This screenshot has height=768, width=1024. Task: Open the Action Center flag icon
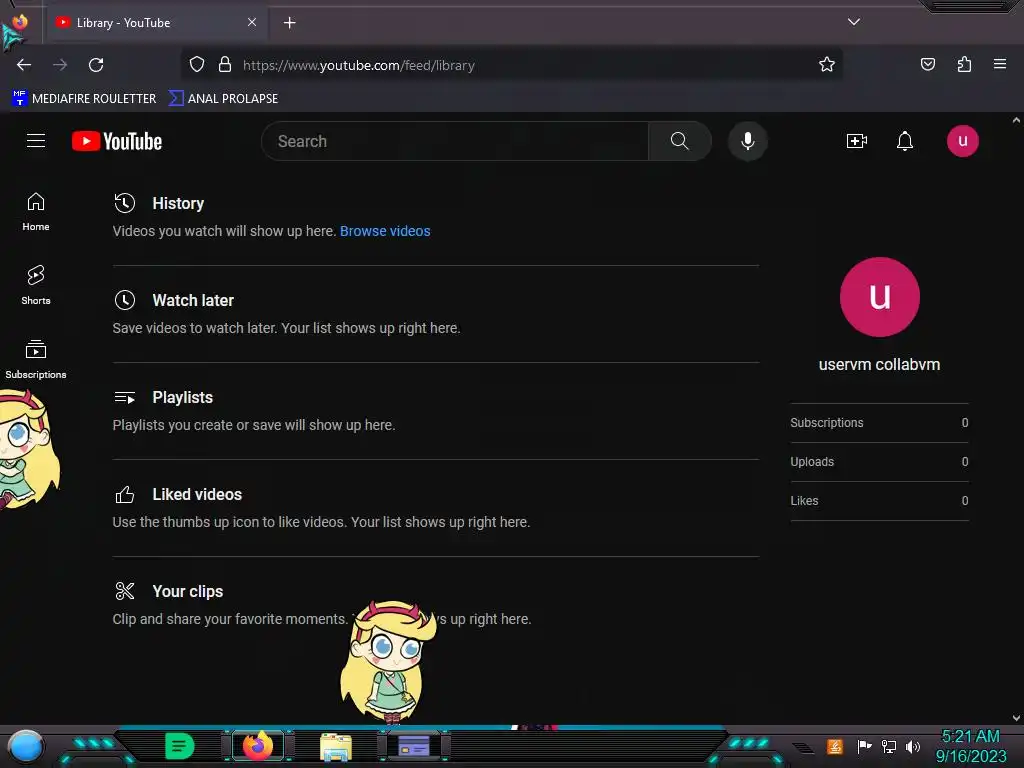tap(865, 746)
